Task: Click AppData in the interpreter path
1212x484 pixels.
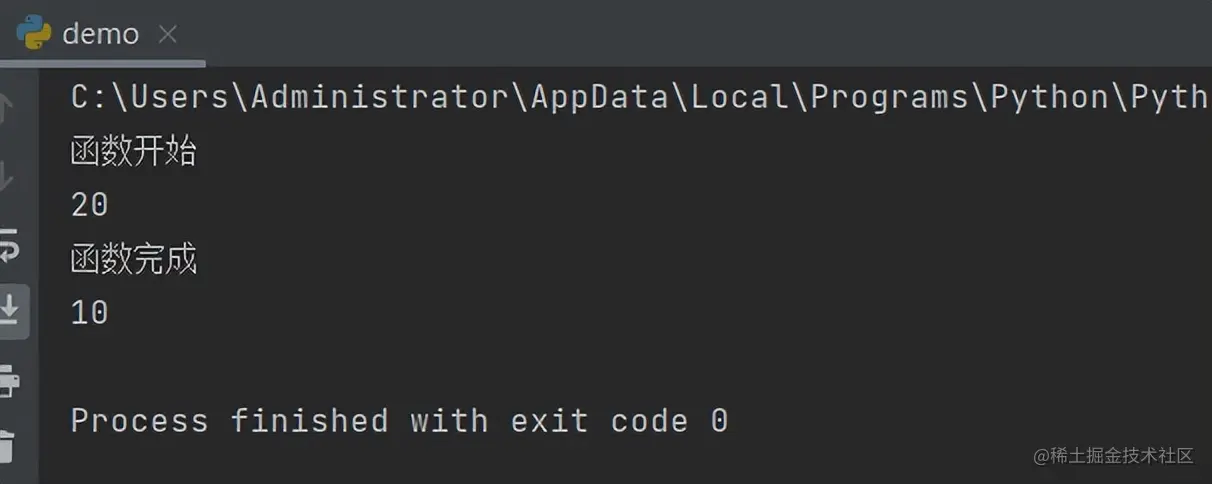Action: 600,98
